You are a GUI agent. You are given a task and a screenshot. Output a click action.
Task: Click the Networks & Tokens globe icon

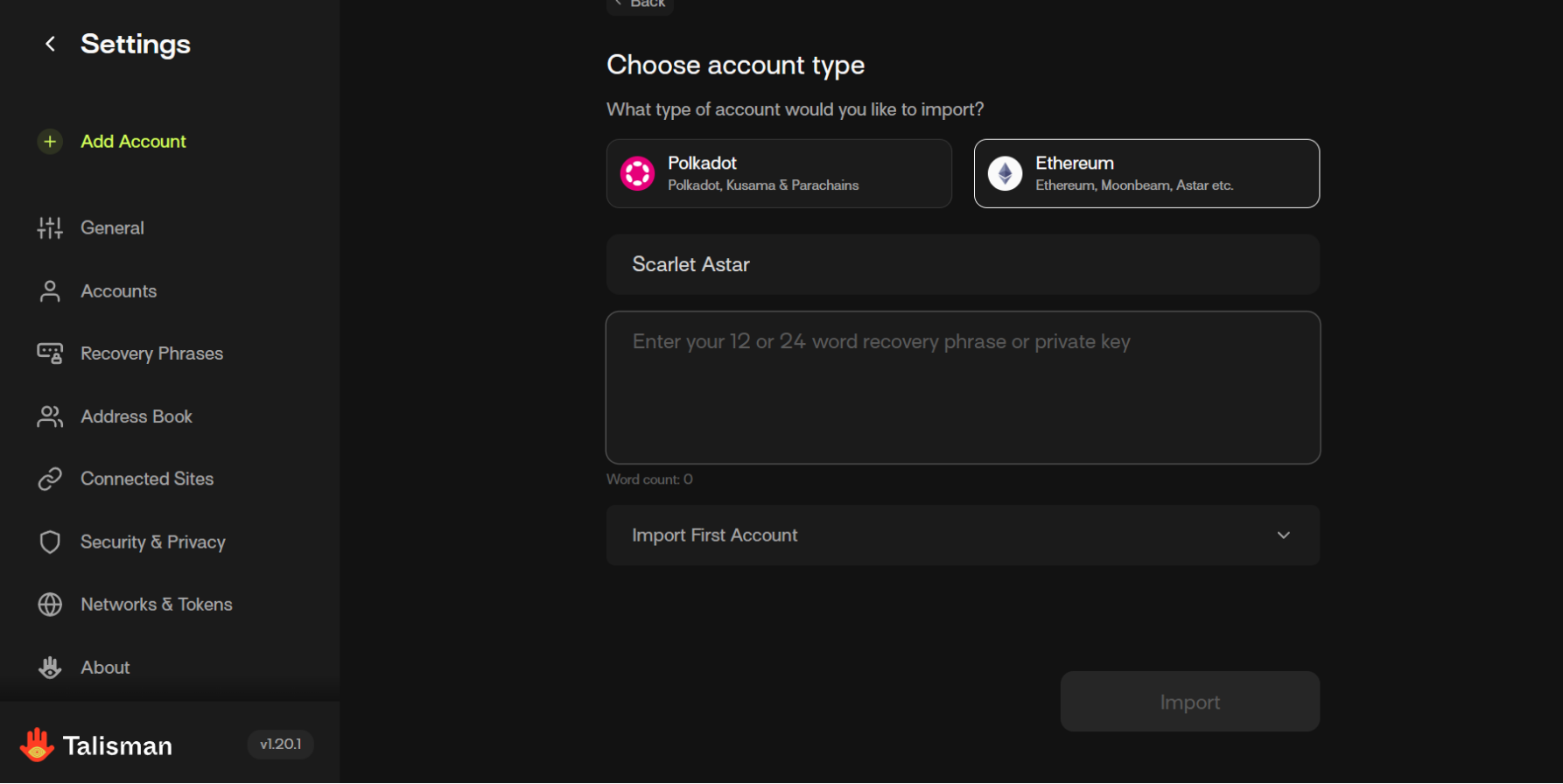point(50,605)
